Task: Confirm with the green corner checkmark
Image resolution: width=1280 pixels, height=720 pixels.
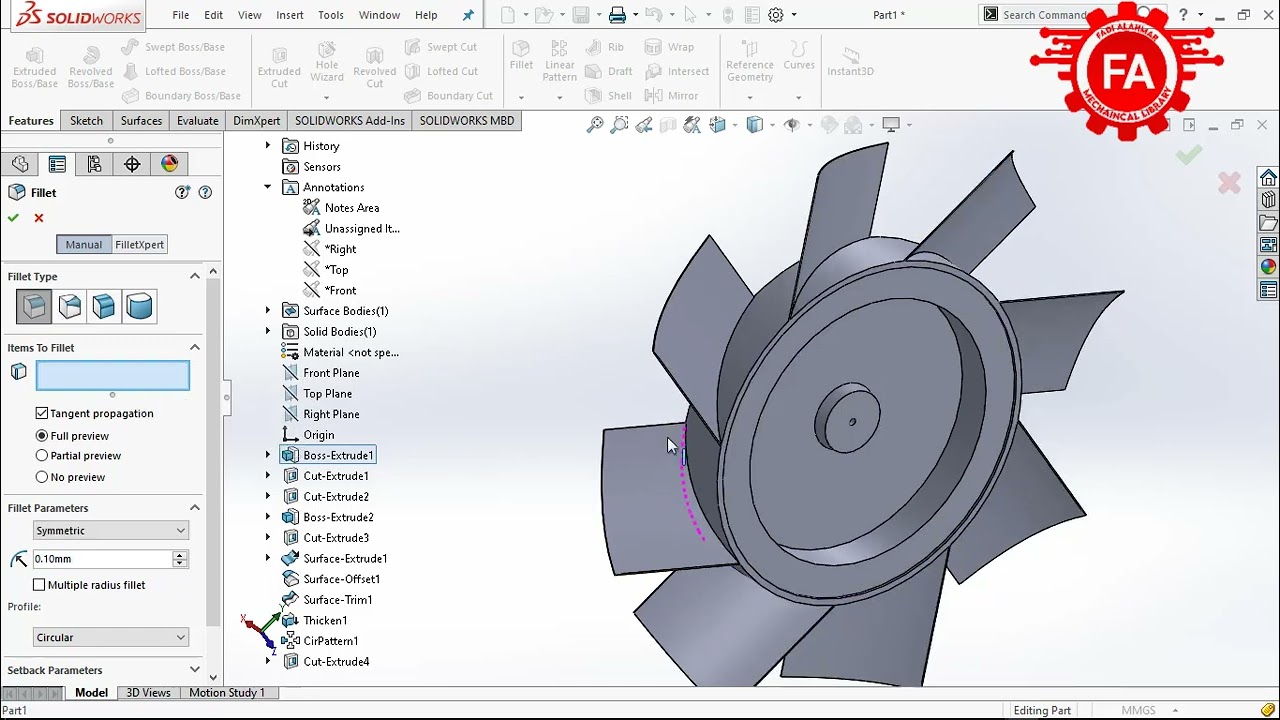Action: point(1188,155)
